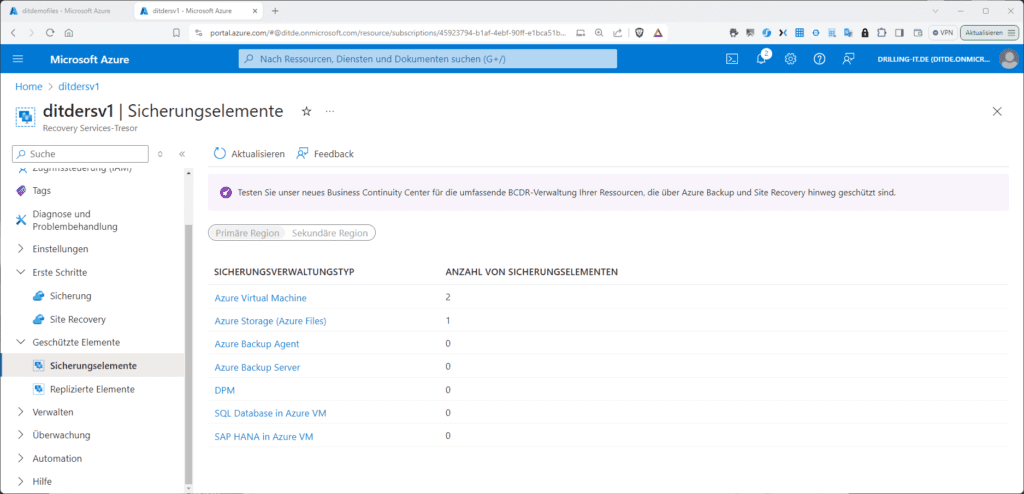Image resolution: width=1024 pixels, height=494 pixels.
Task: Click the sidebar vertical scrollbar
Action: pyautogui.click(x=189, y=353)
